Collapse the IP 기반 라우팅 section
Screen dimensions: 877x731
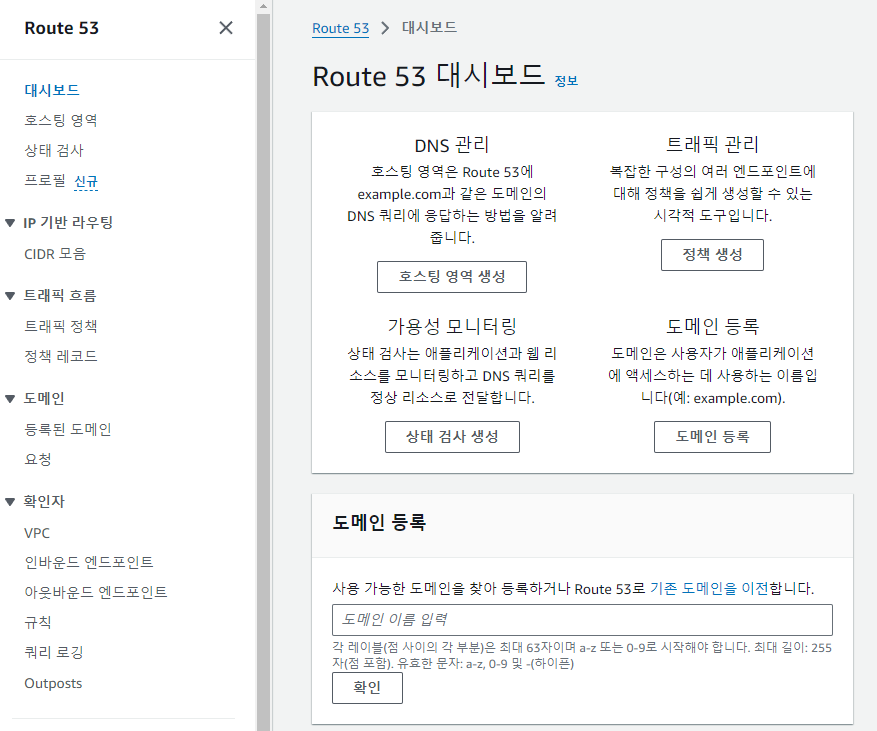click(x=10, y=223)
